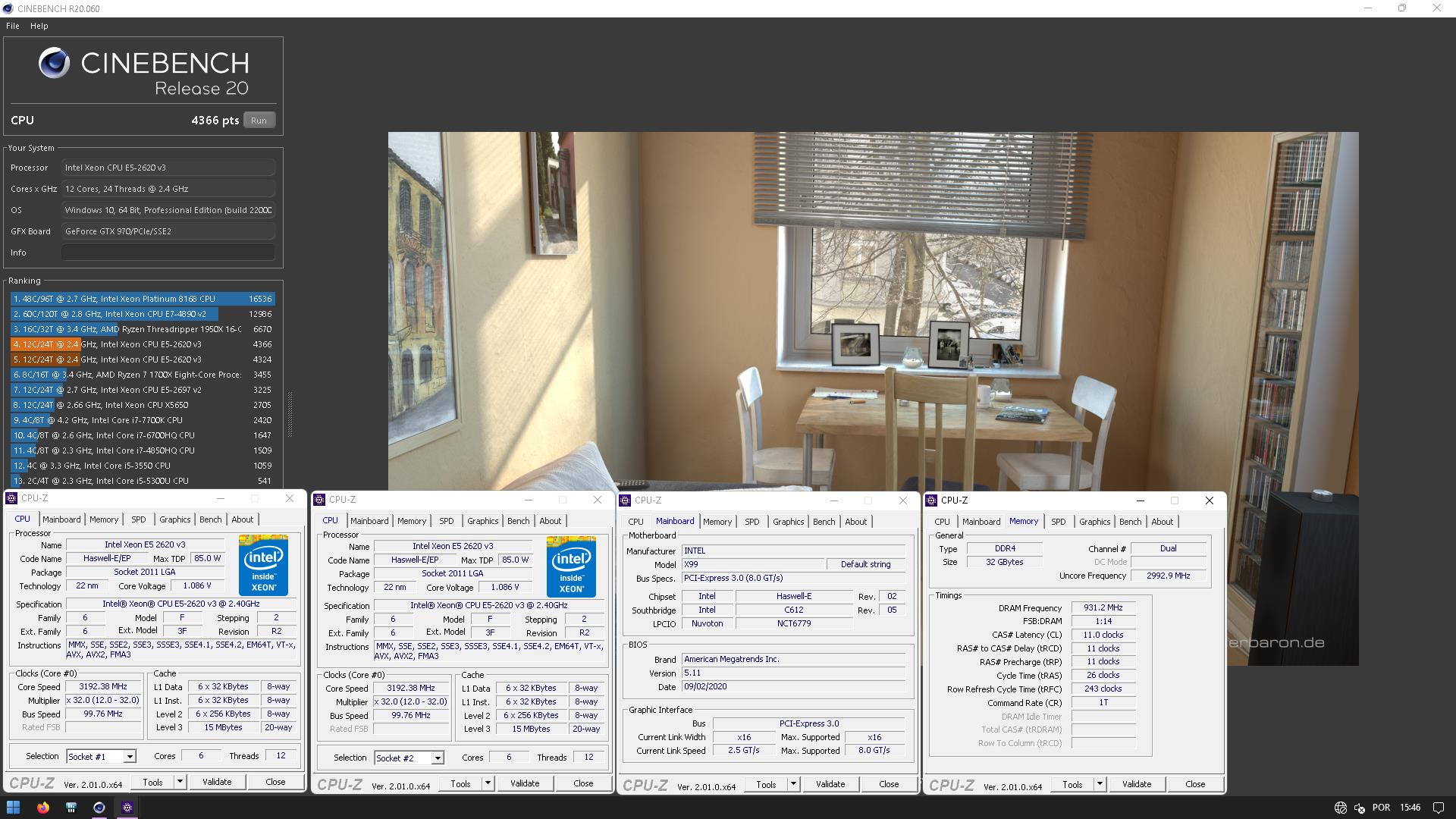Open CPU tab in Memory CPU-Z window
The image size is (1456, 819).
[942, 522]
